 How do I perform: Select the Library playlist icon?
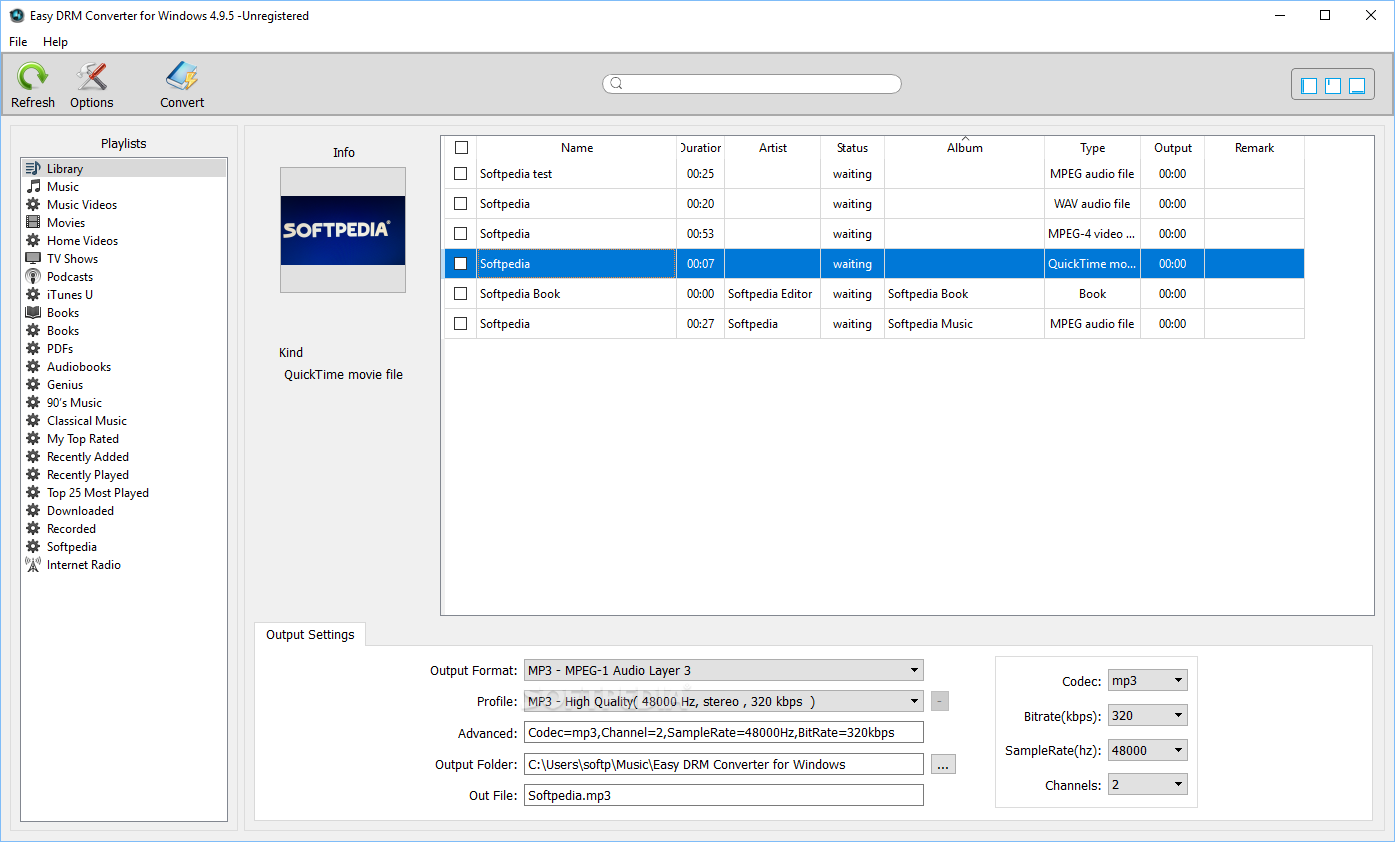click(x=33, y=169)
